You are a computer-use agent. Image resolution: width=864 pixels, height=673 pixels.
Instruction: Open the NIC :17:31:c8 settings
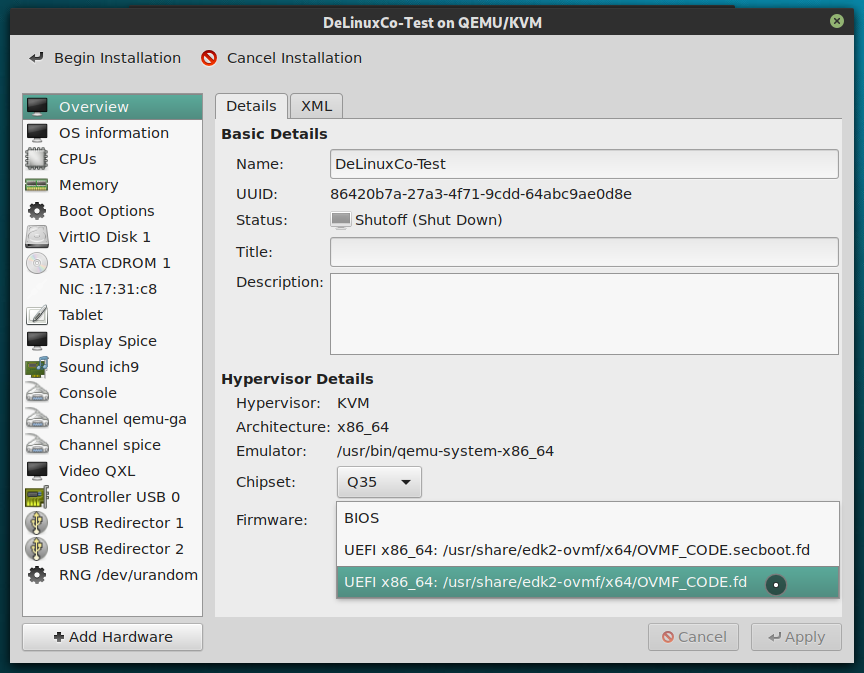[113, 288]
